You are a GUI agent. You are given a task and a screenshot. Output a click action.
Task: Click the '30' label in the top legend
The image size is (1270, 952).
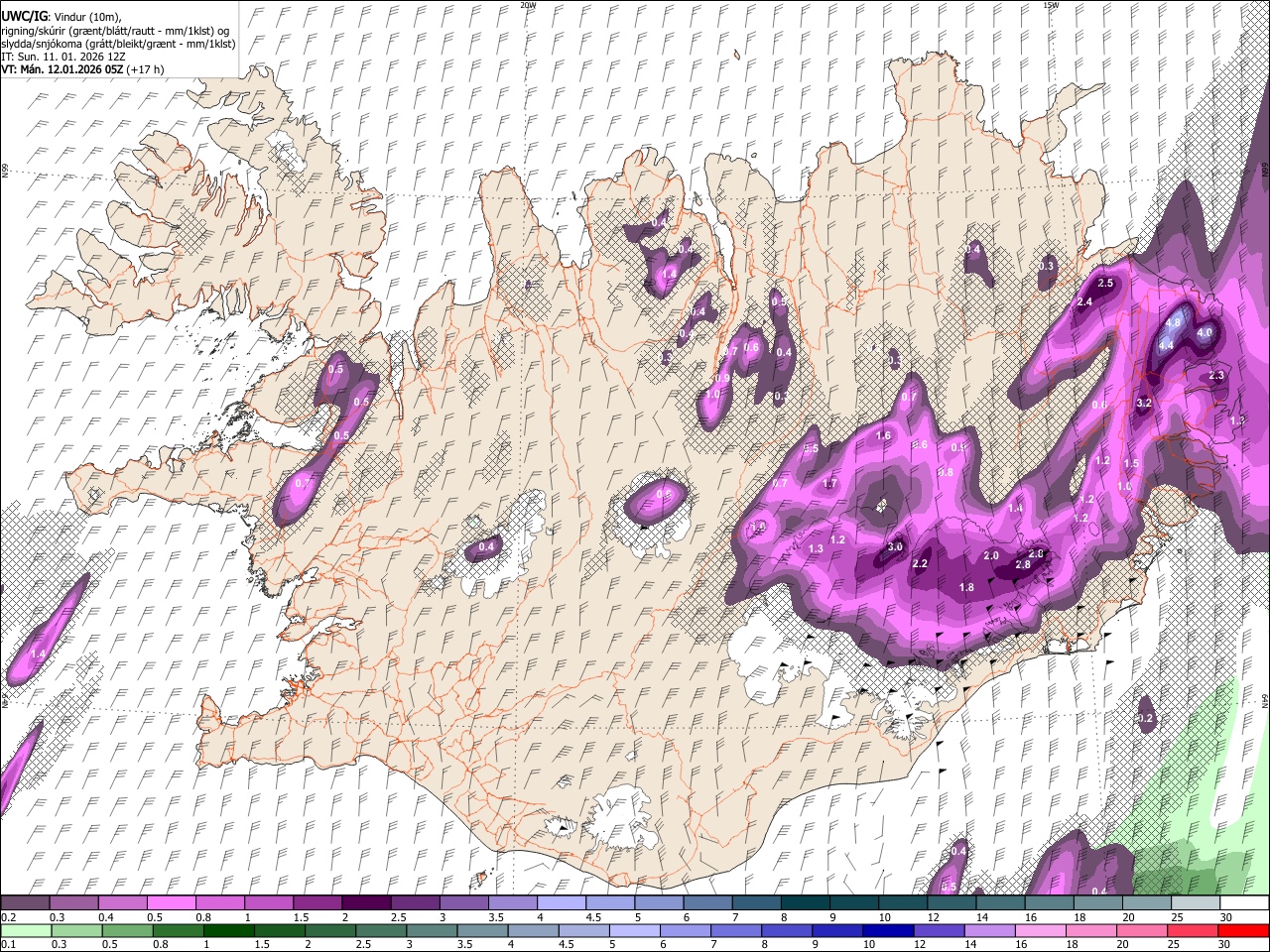click(1226, 917)
